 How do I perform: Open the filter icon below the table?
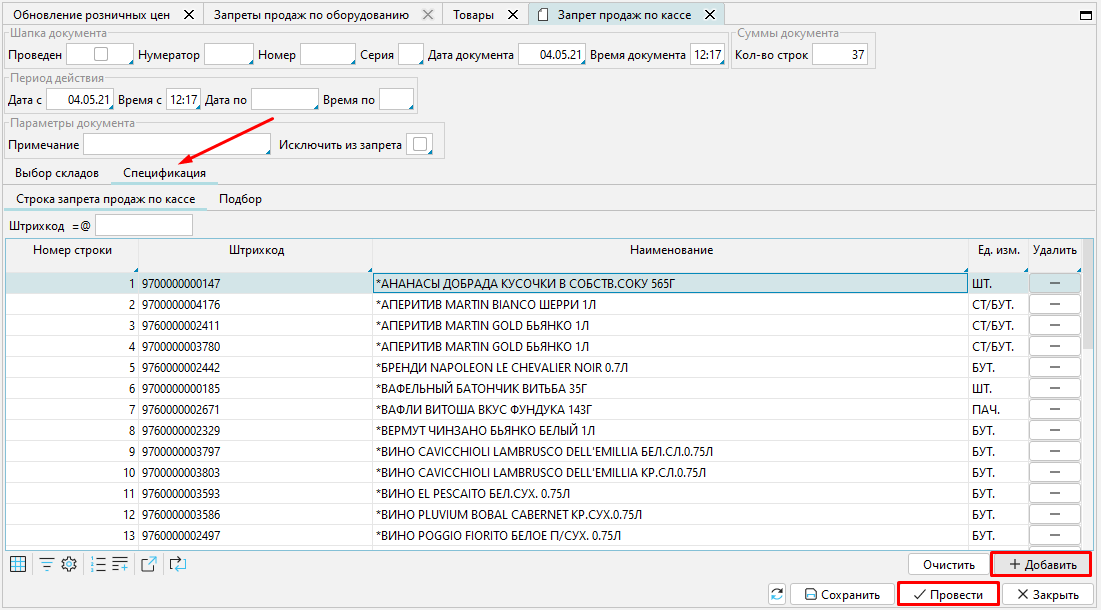tap(47, 564)
